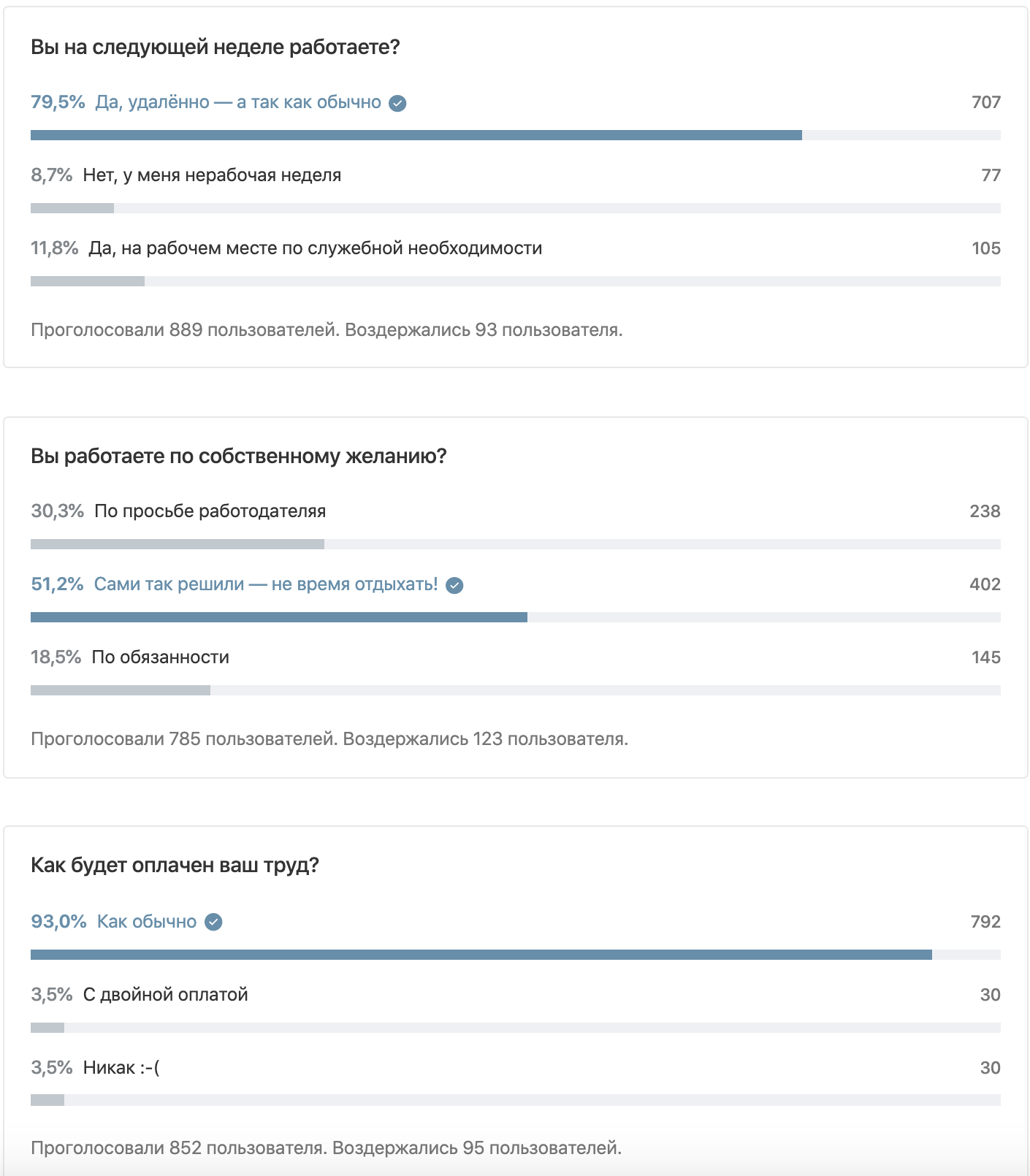Viewport: 1030px width, 1176px height.
Task: Choose answer 'По обязанности'
Action: point(160,657)
